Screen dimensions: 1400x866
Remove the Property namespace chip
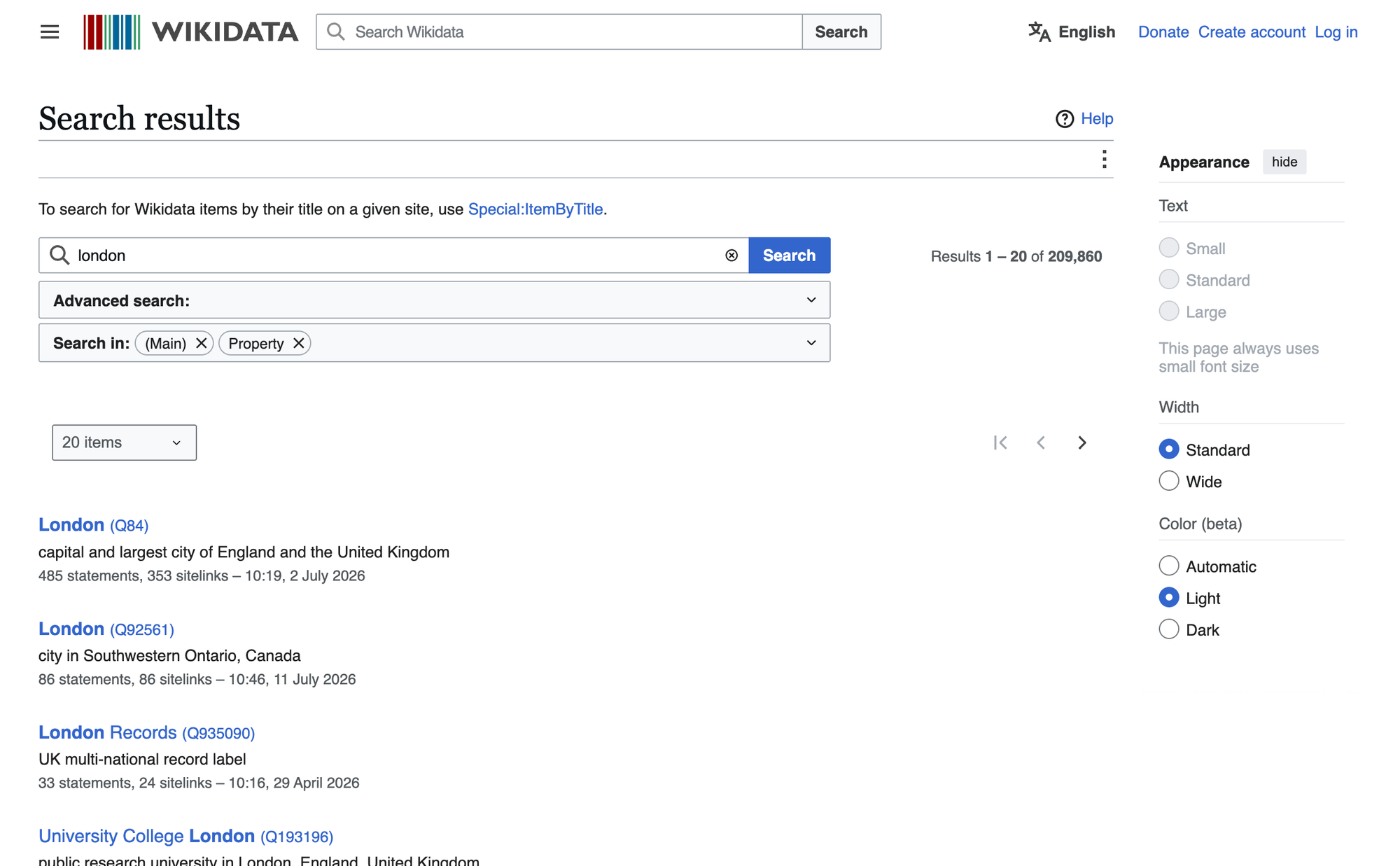pyautogui.click(x=298, y=343)
